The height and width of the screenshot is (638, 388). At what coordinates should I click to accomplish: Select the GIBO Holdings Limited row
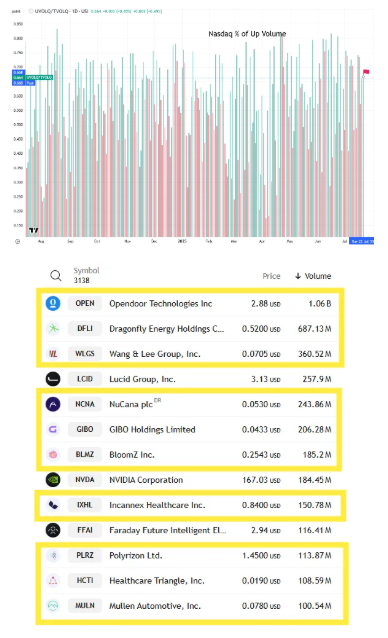coord(189,429)
